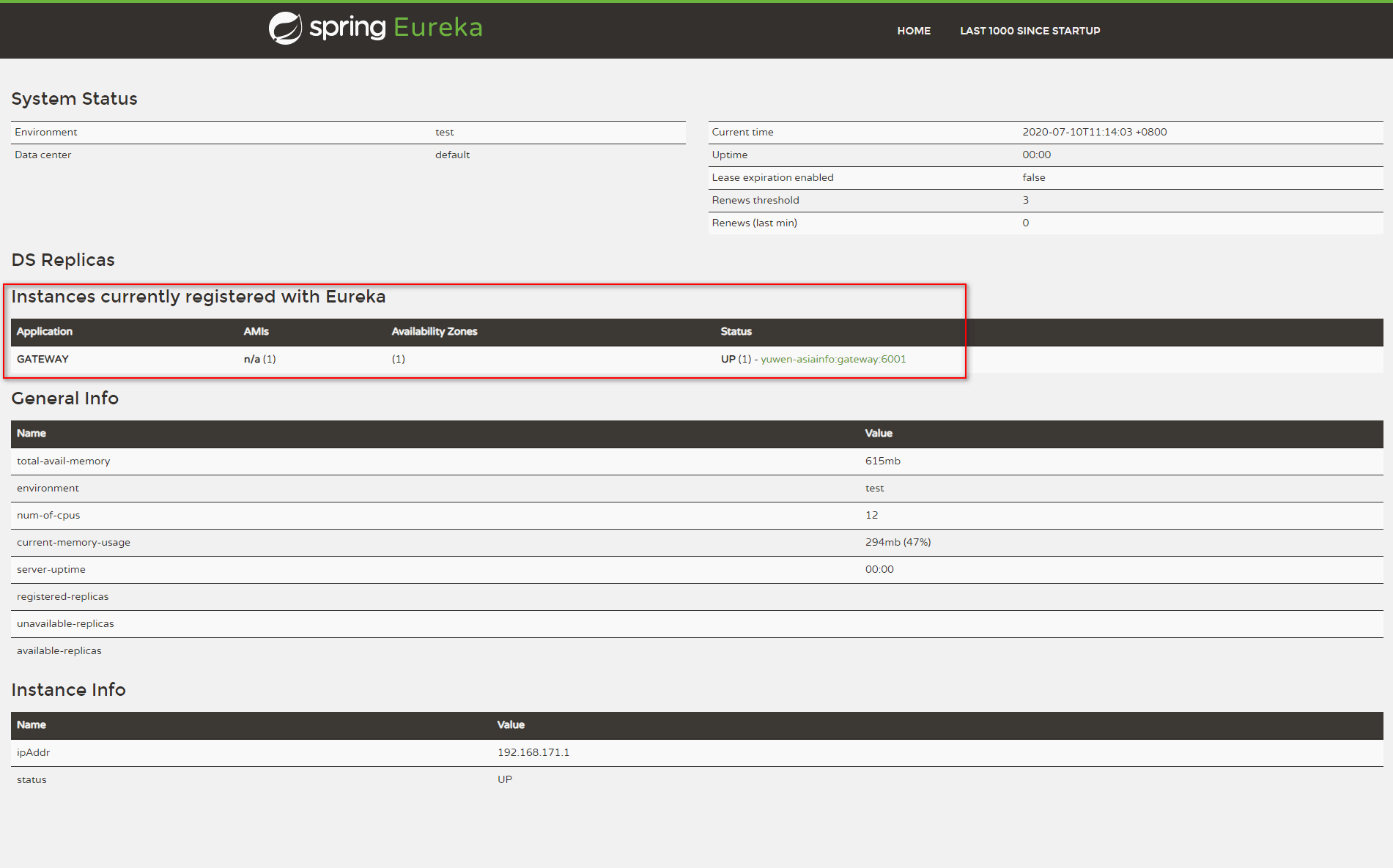Image resolution: width=1393 pixels, height=868 pixels.
Task: Click the registered-replicas row name
Action: click(63, 596)
